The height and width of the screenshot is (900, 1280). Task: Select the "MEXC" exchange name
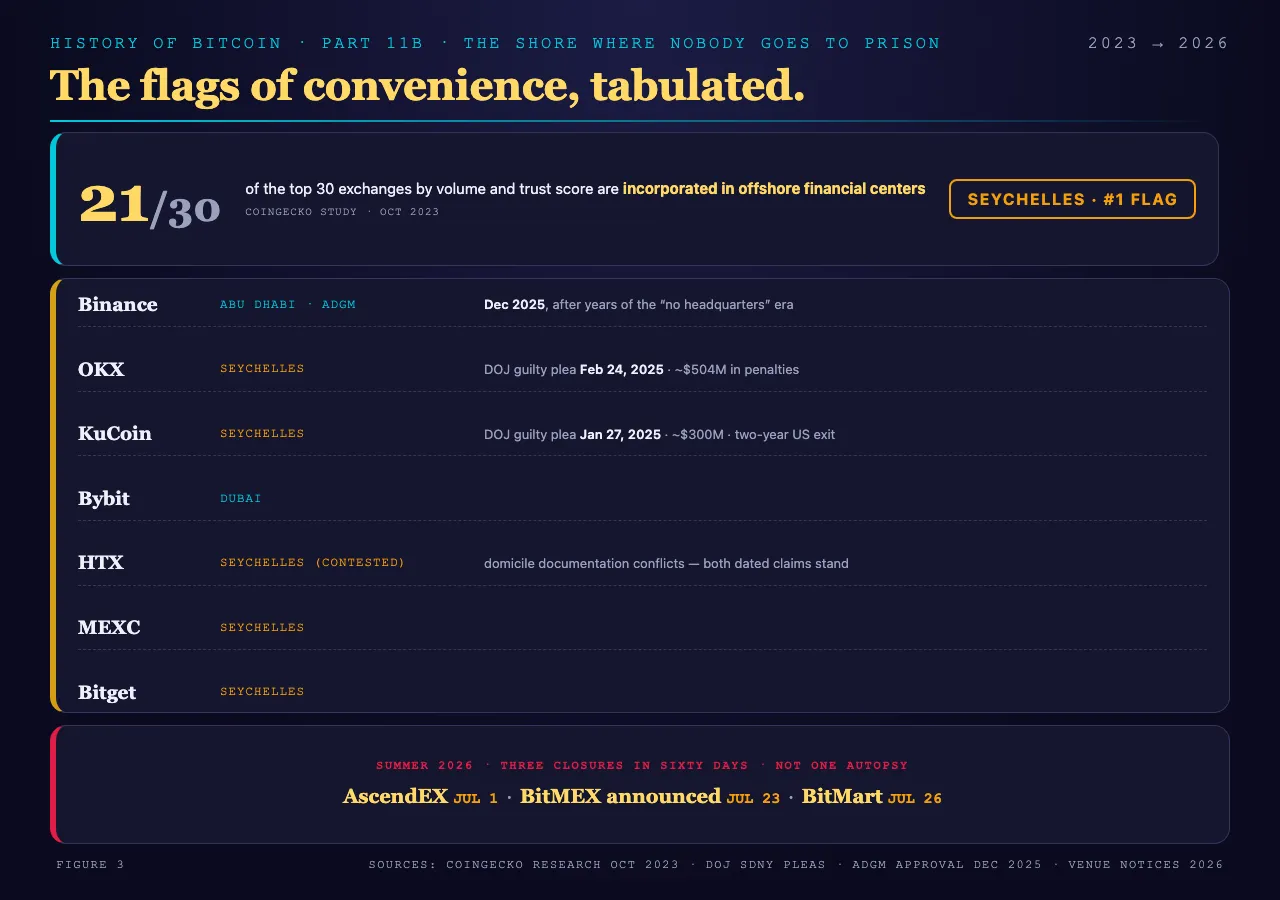click(109, 628)
